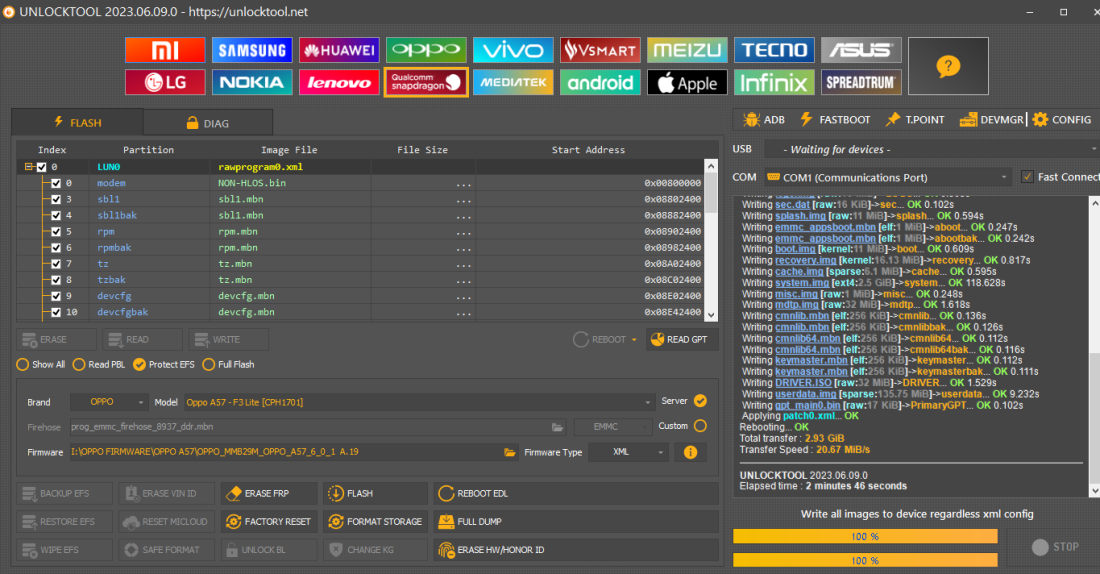Open the ASUS brand tile
The height and width of the screenshot is (574, 1100).
click(861, 50)
